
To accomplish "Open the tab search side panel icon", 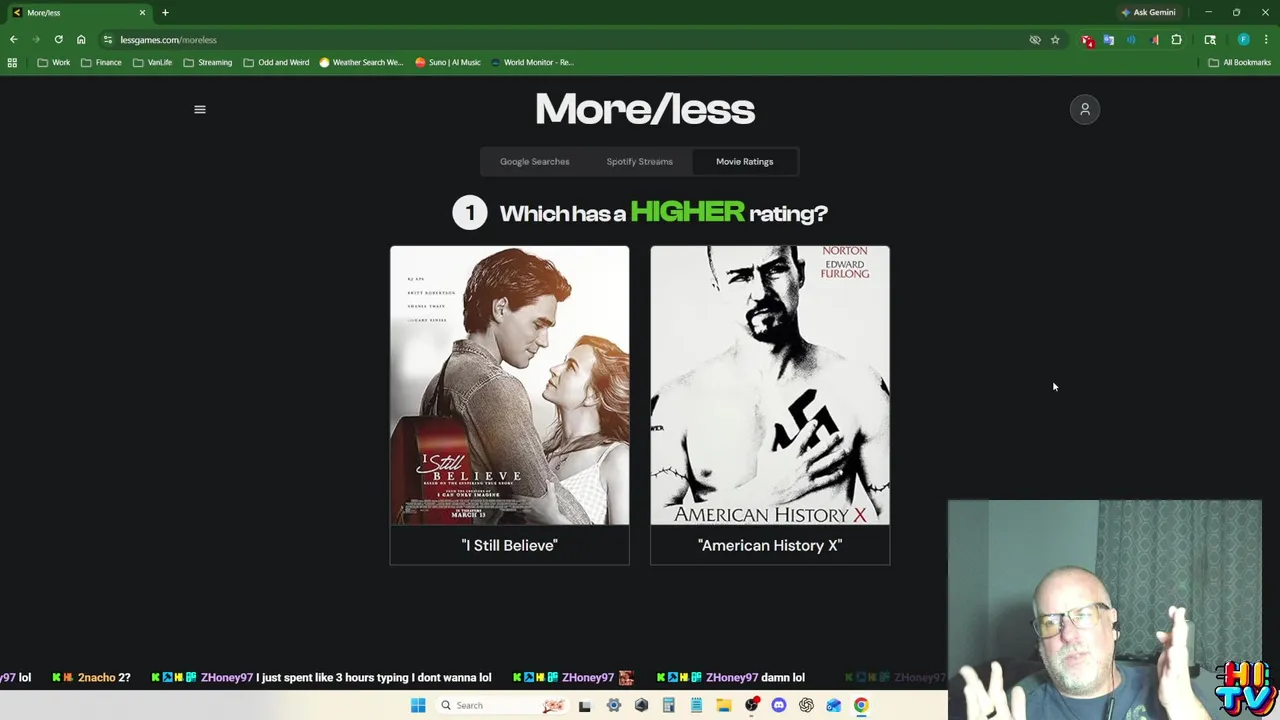I will [1210, 40].
